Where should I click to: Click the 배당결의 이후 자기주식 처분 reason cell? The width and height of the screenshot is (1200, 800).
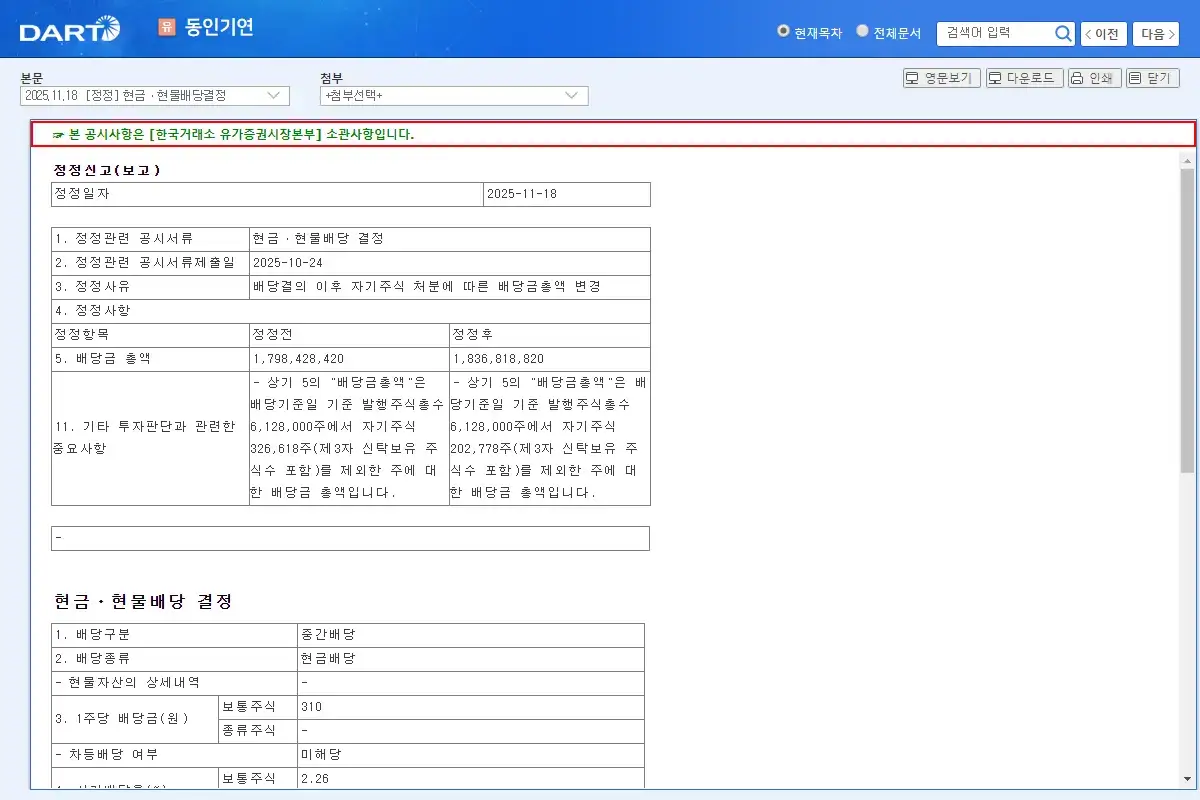(x=450, y=287)
